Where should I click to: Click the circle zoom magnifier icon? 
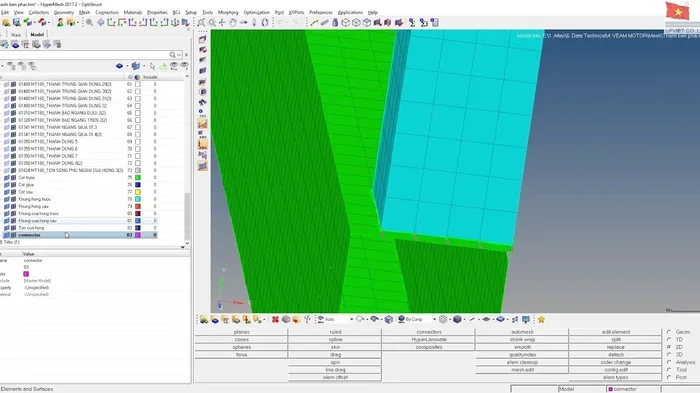tap(212, 22)
